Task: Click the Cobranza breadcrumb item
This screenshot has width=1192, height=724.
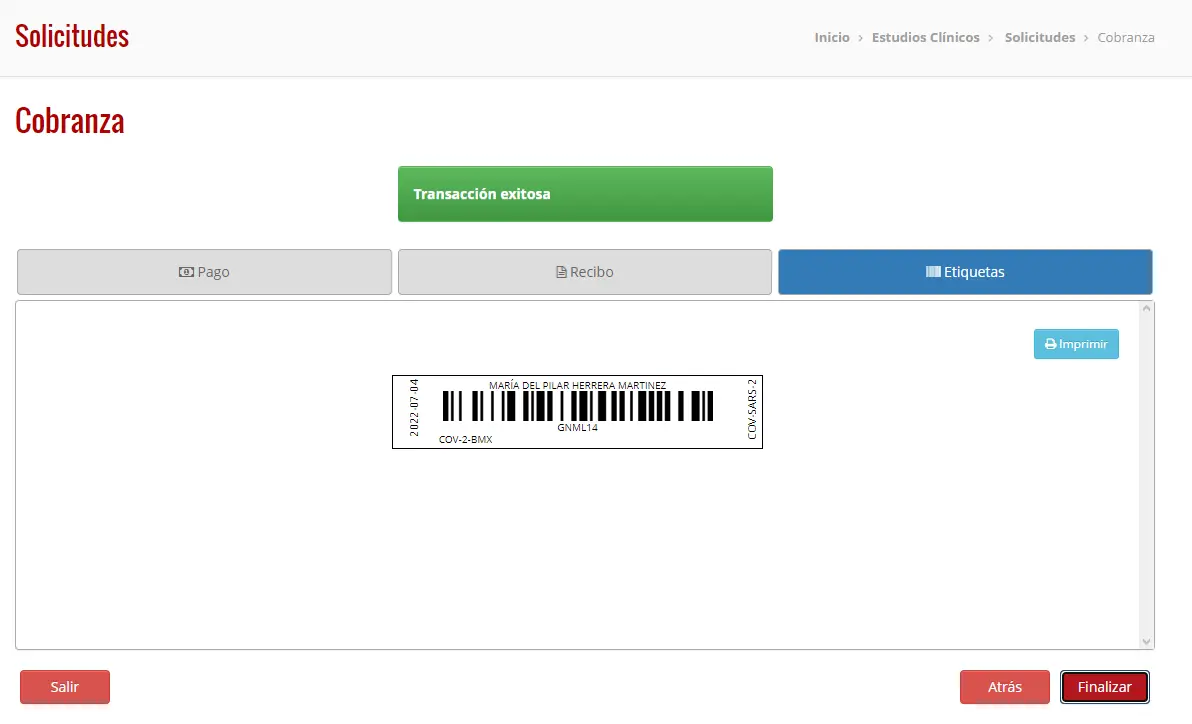Action: tap(1126, 37)
